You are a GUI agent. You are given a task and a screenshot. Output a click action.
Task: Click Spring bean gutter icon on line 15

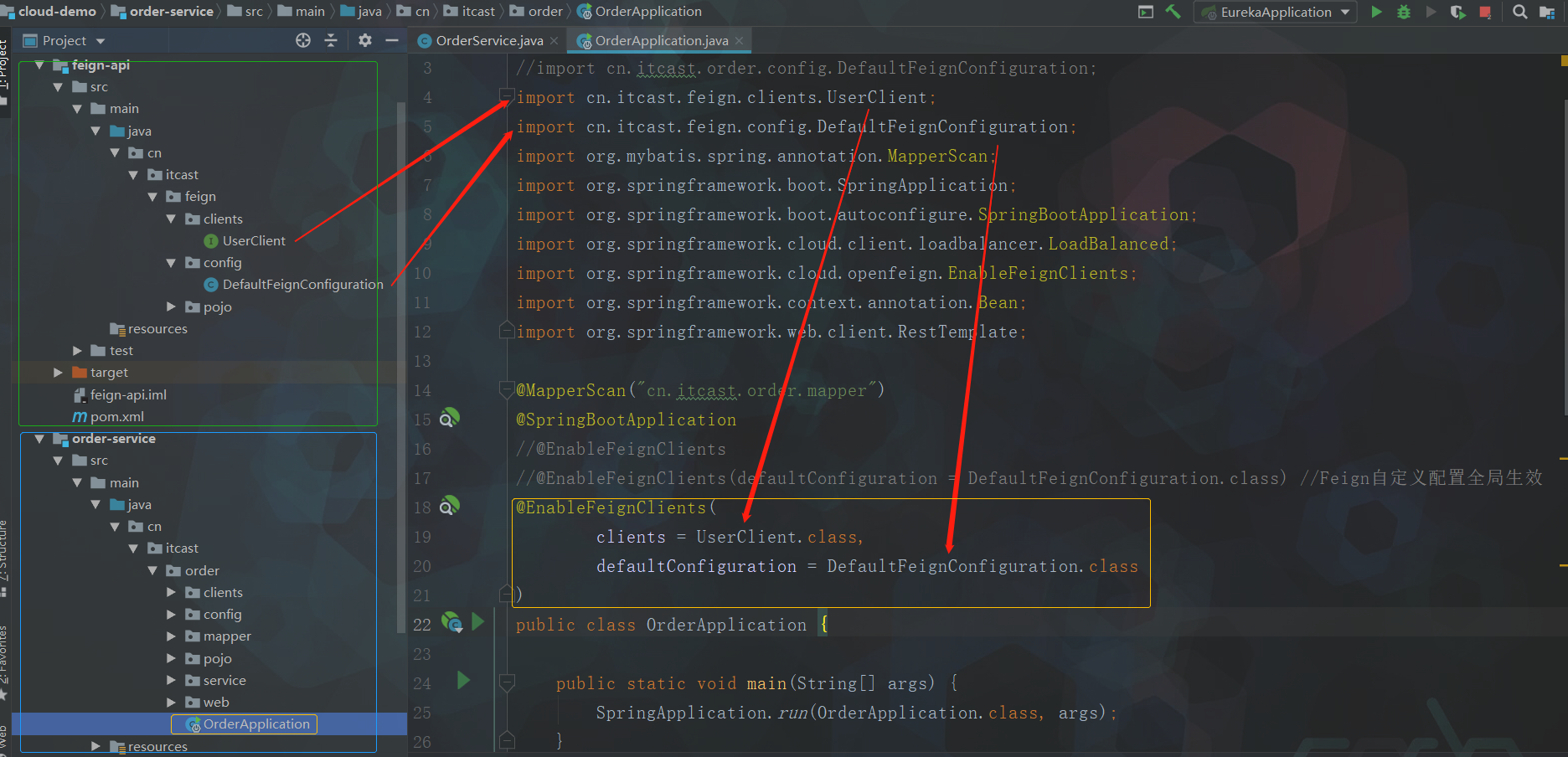pyautogui.click(x=450, y=418)
